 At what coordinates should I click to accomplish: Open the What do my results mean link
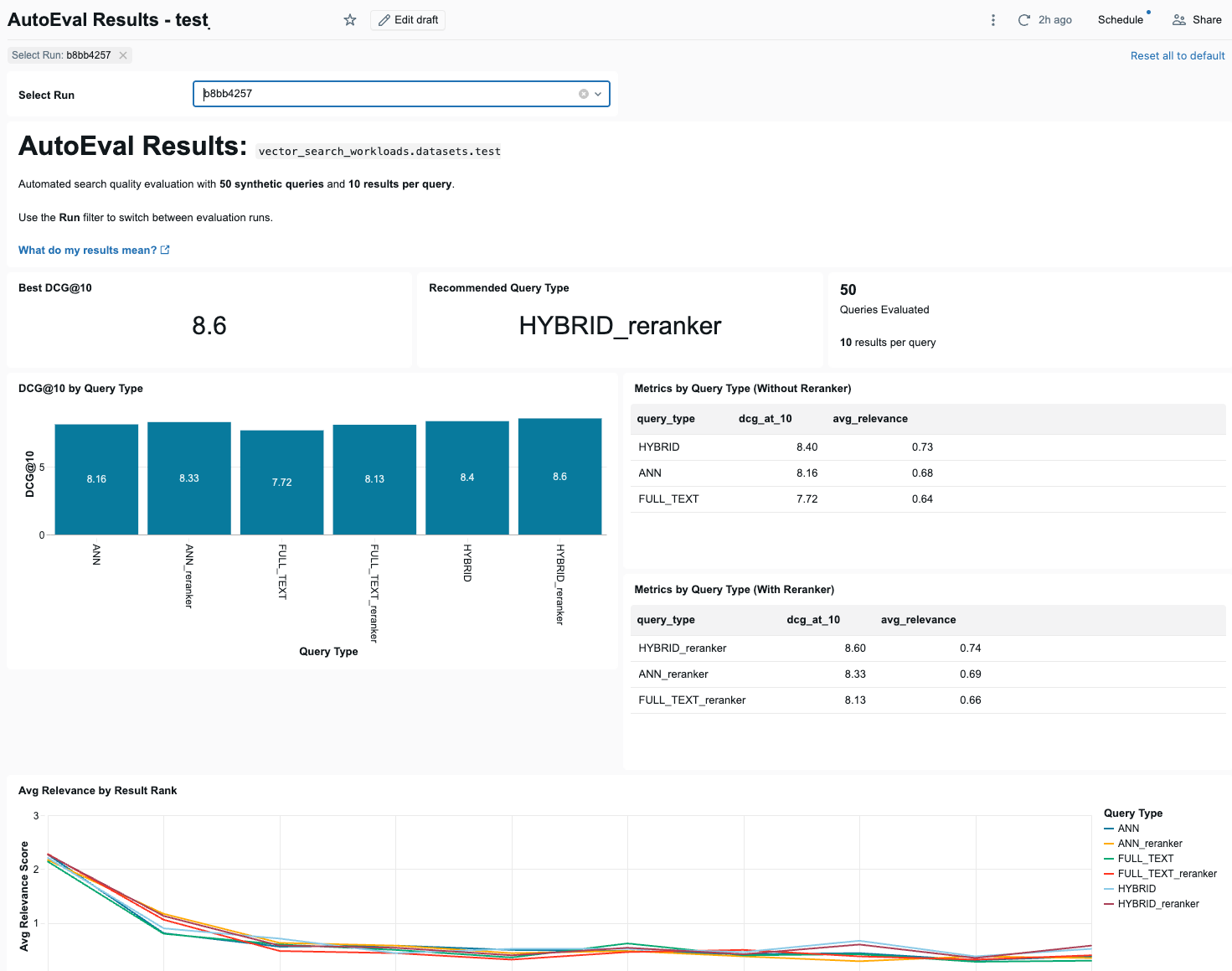click(x=87, y=250)
